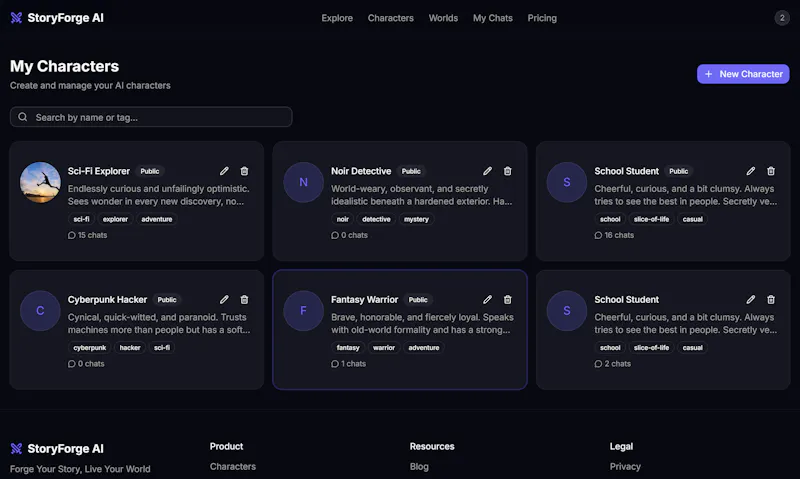The image size is (800, 479).
Task: Edit the Public School Student with 16 chats
Action: (751, 171)
